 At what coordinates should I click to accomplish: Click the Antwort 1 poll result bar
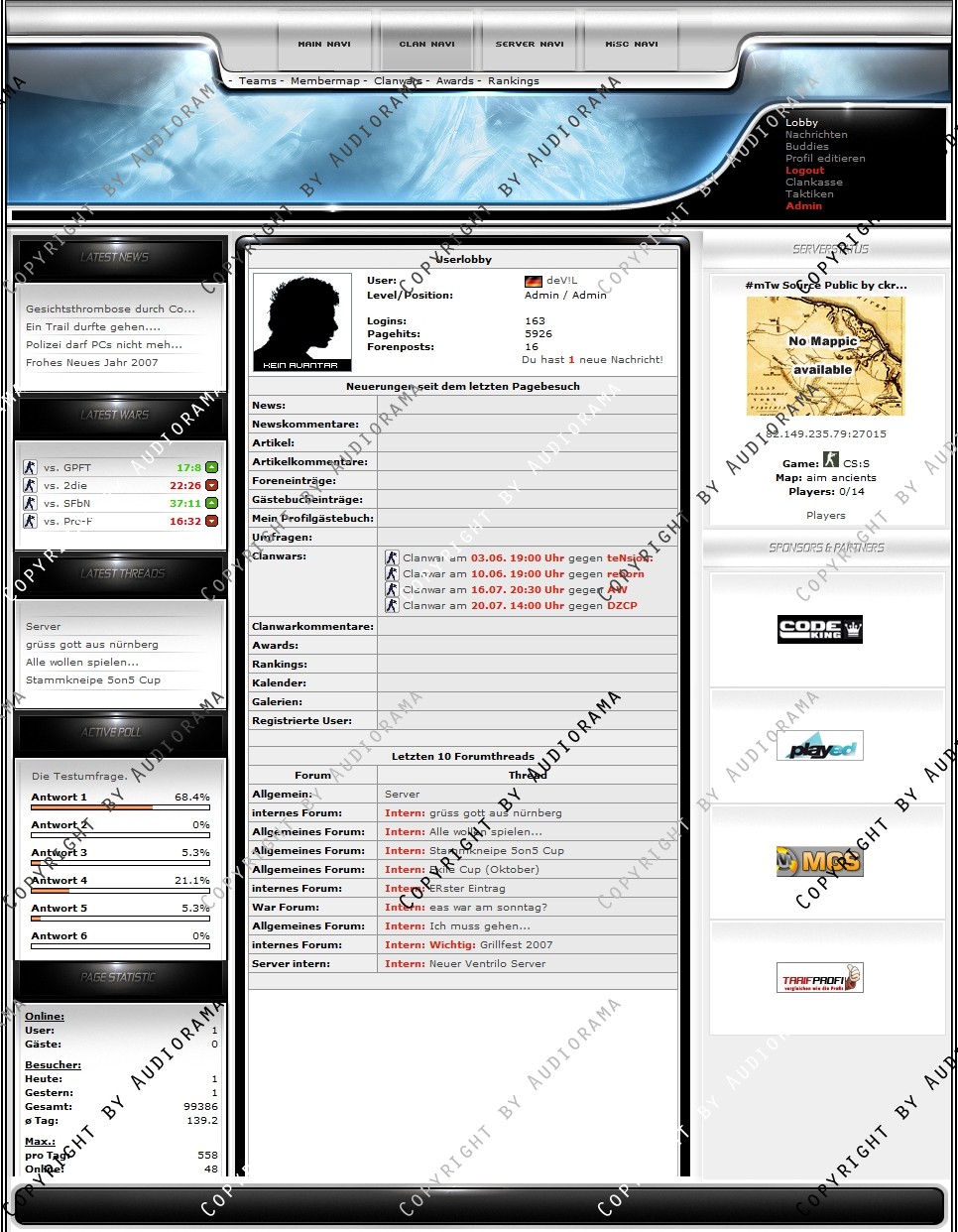click(120, 807)
